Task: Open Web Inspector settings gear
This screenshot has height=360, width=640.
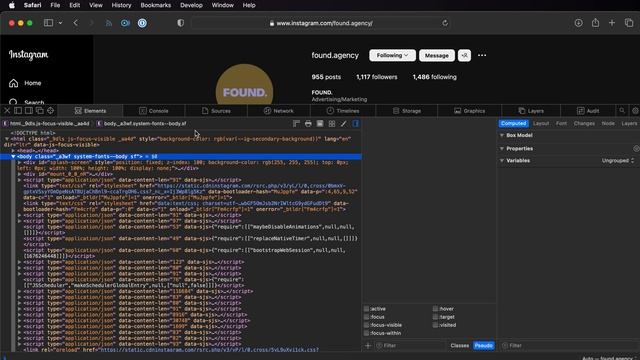Action: [x=635, y=111]
